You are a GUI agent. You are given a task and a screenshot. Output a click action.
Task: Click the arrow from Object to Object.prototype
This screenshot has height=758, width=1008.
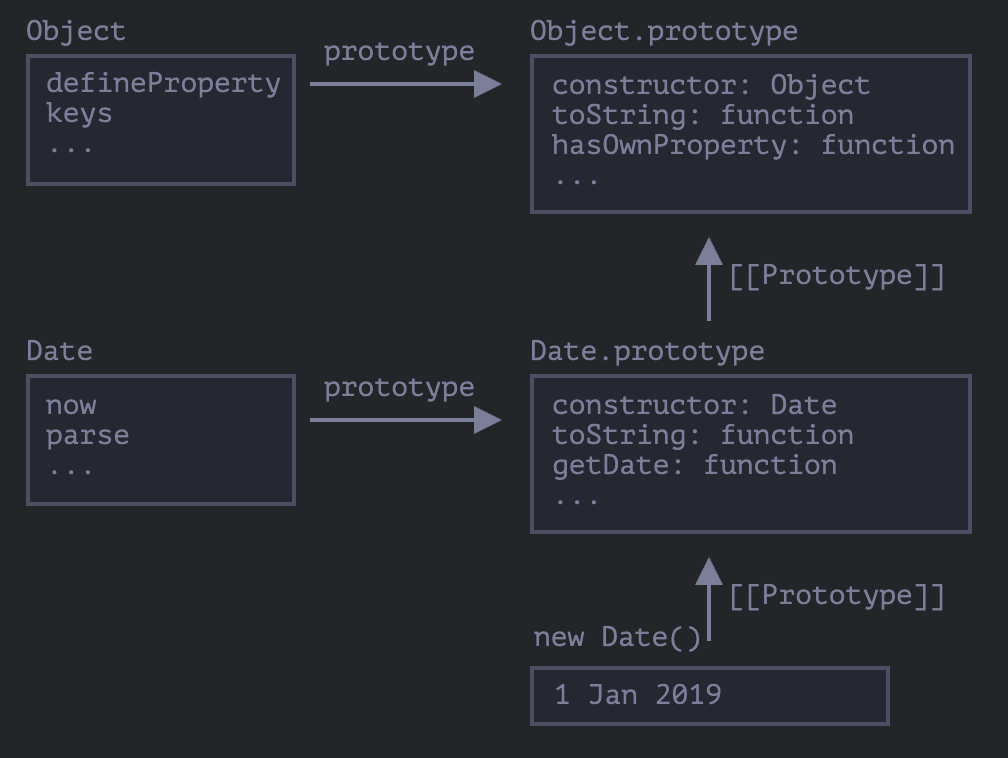click(405, 84)
